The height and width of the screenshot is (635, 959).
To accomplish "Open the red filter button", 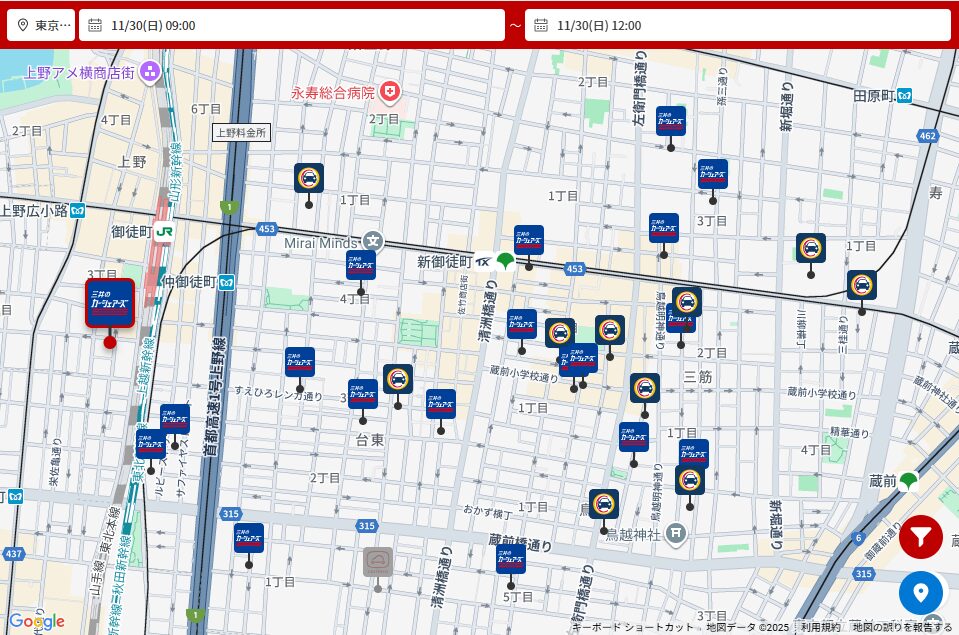I will [920, 538].
